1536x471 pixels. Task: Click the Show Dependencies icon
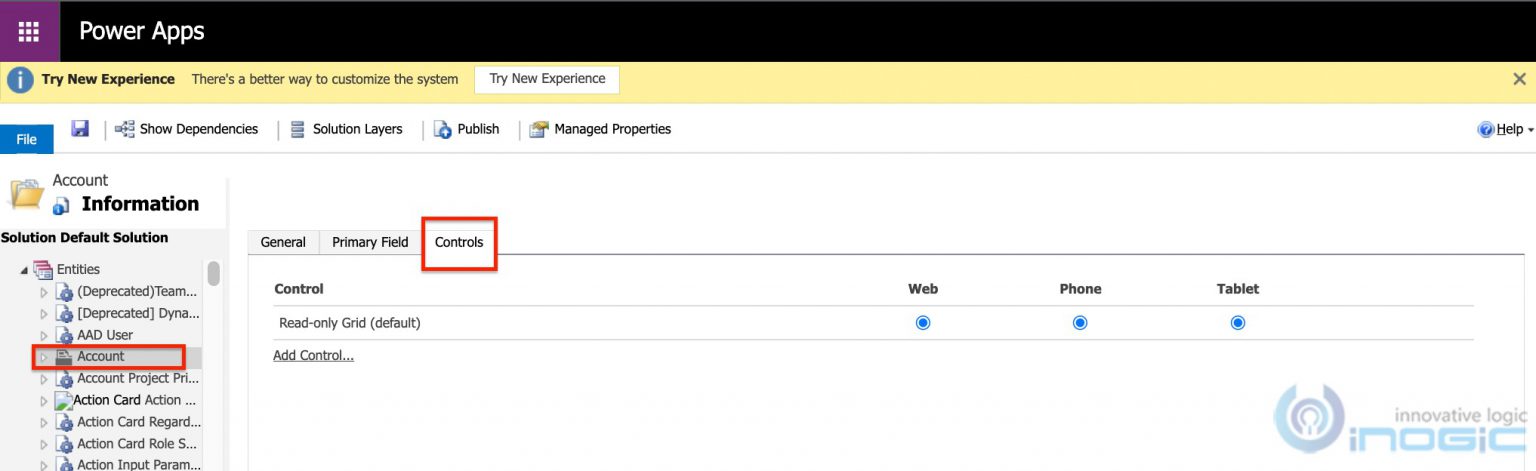click(125, 129)
